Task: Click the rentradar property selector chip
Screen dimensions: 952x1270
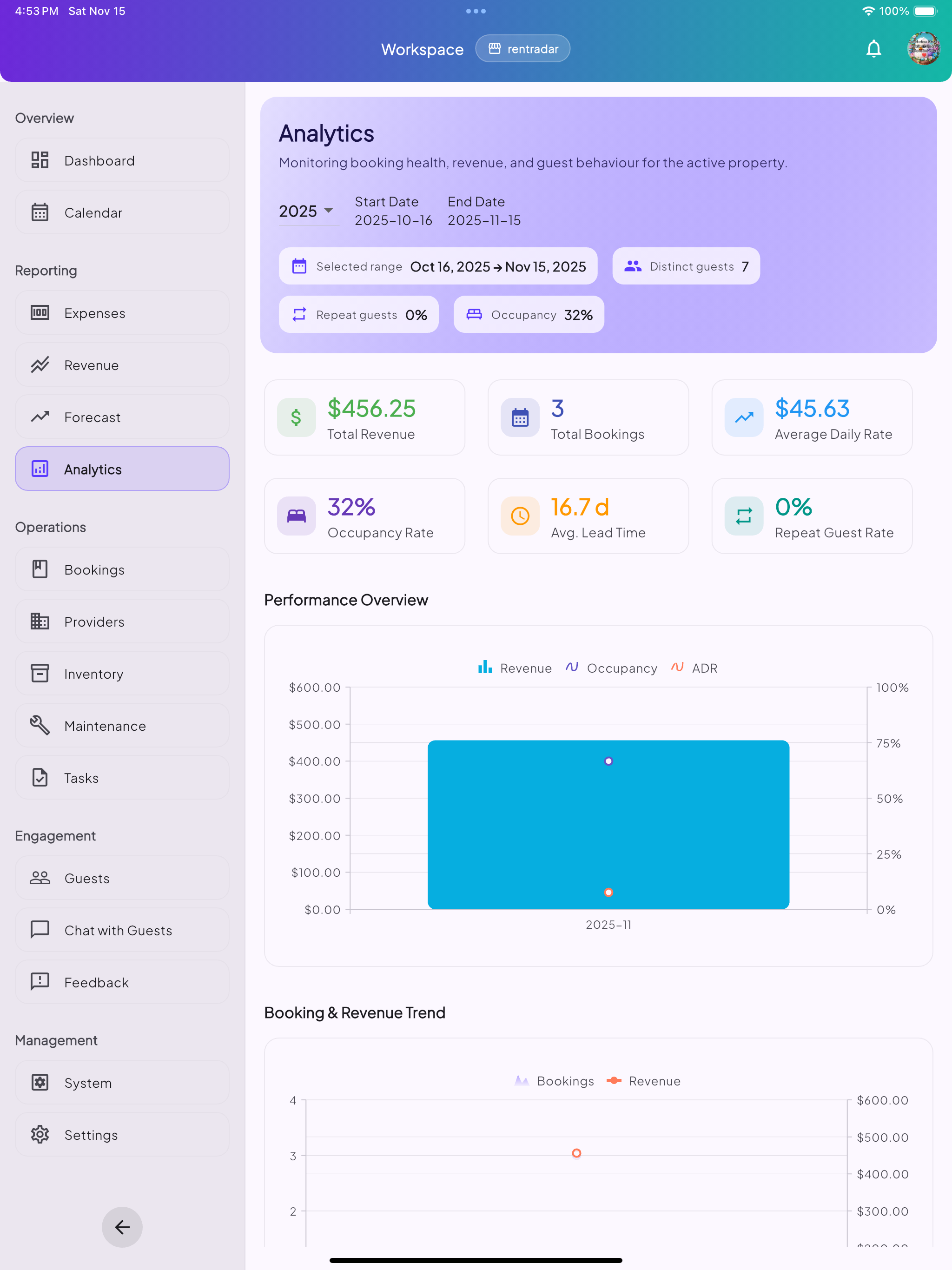Action: [522, 49]
